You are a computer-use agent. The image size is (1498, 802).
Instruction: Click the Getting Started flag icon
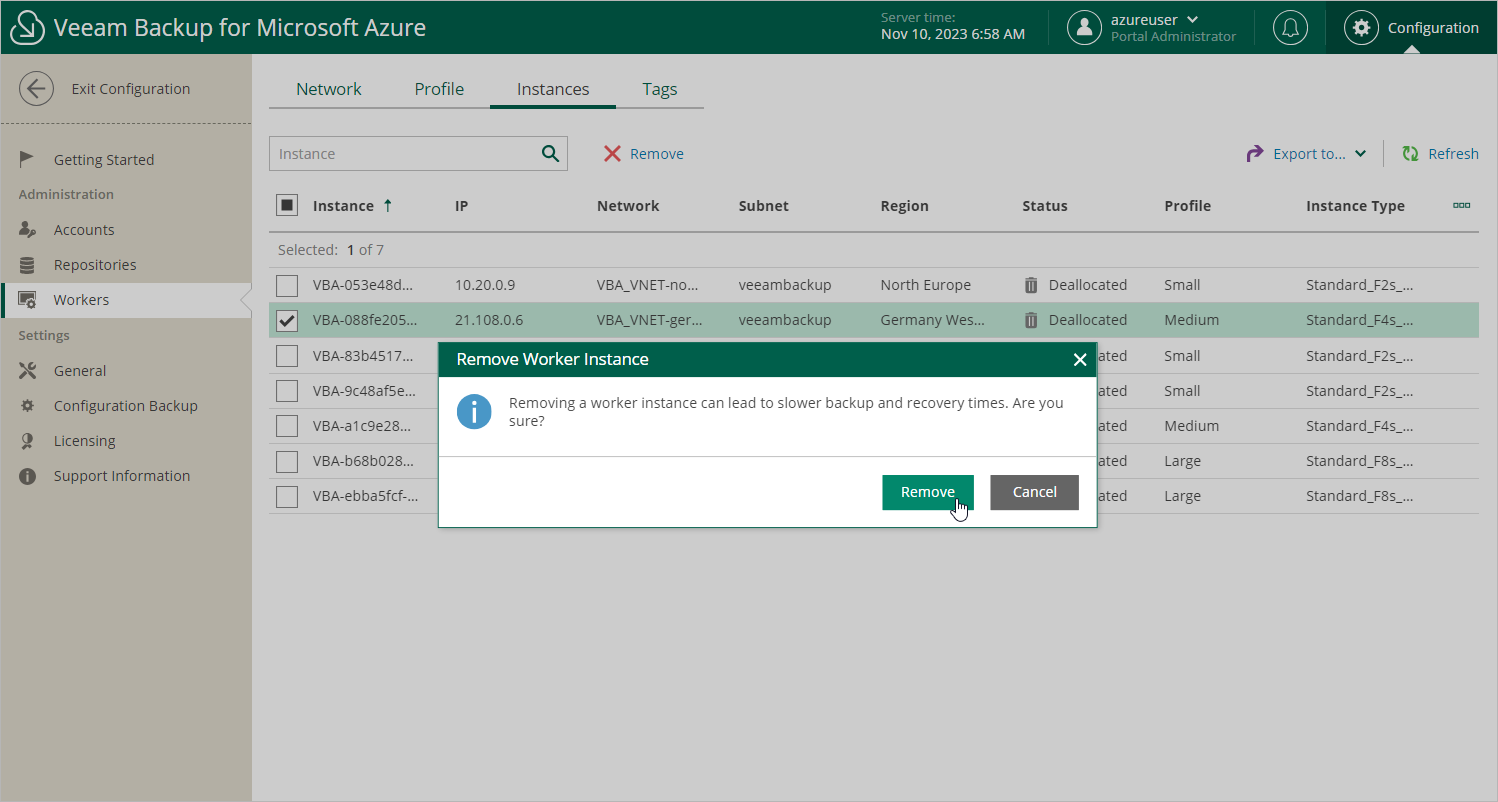(28, 159)
